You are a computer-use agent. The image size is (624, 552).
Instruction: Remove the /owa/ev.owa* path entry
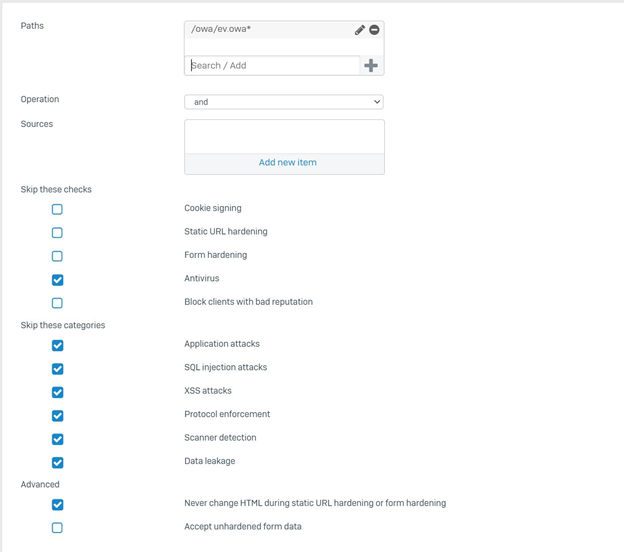374,30
